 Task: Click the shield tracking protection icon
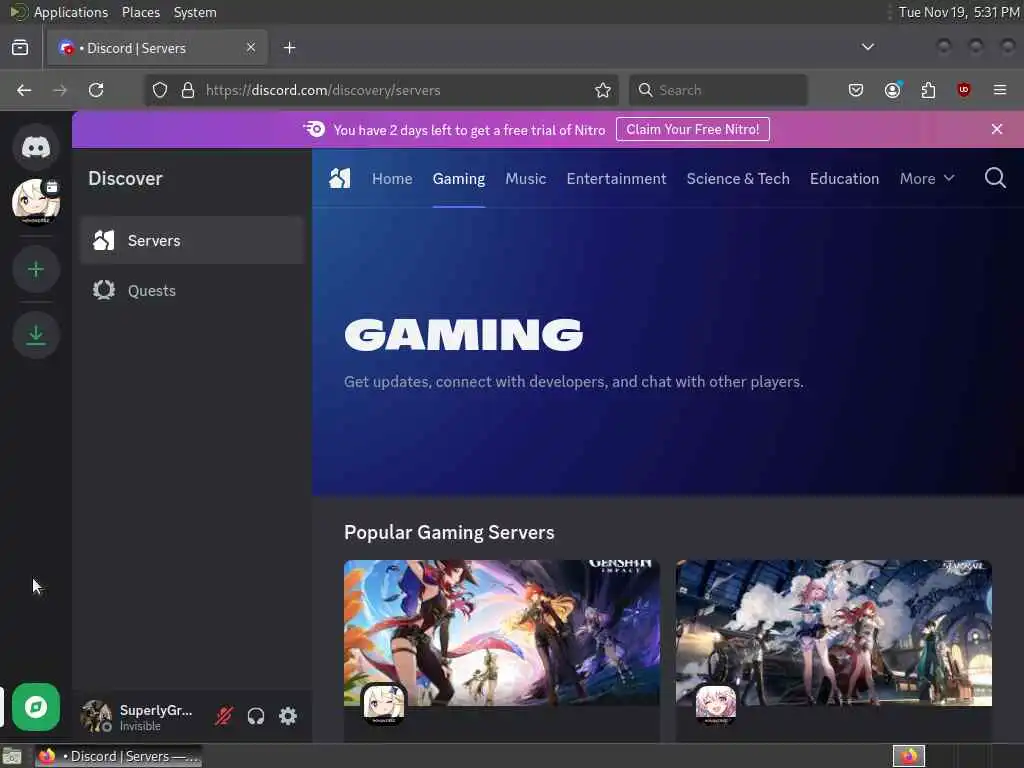pos(160,90)
